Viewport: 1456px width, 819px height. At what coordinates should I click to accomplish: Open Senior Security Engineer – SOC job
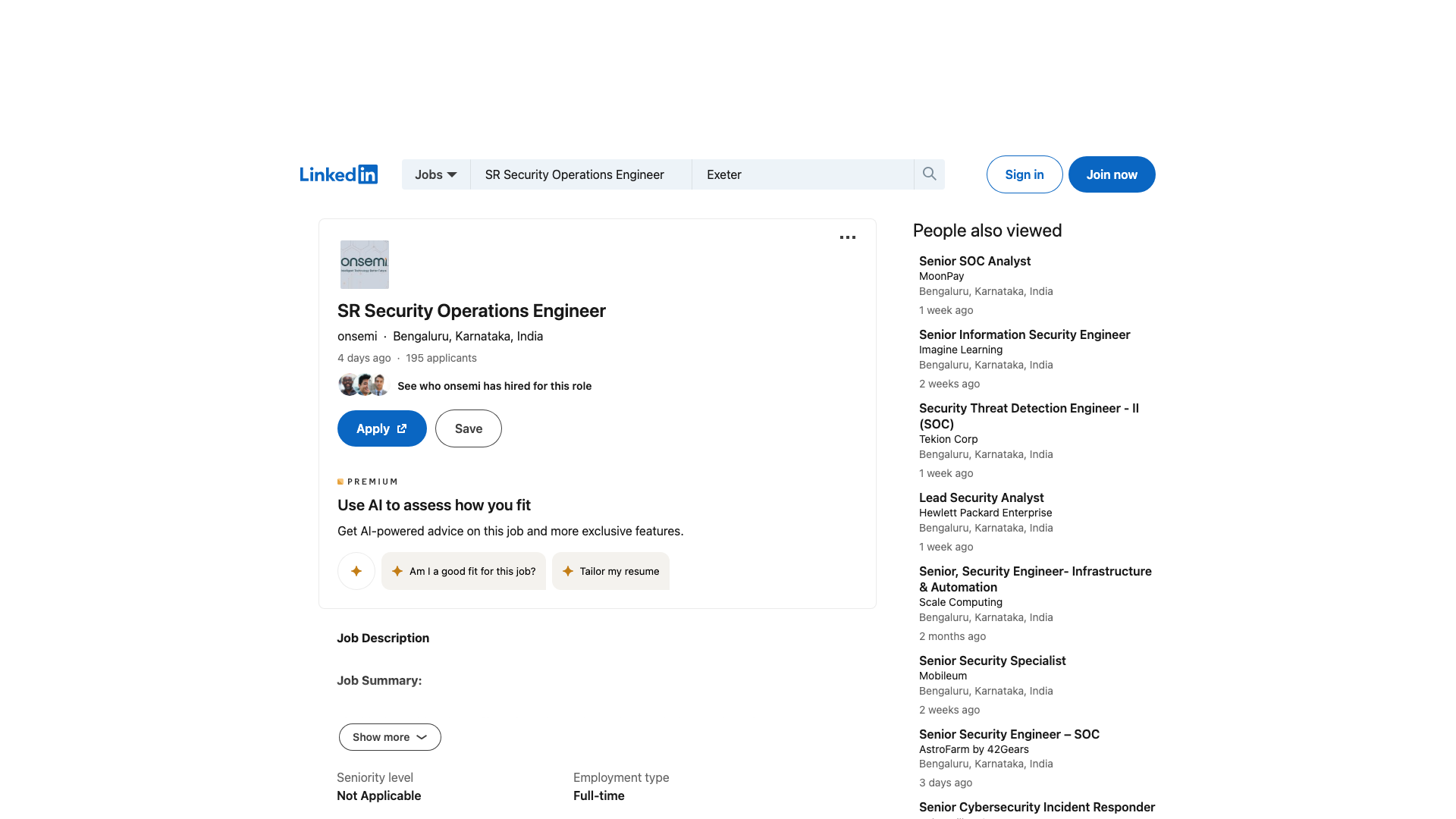(x=1009, y=734)
